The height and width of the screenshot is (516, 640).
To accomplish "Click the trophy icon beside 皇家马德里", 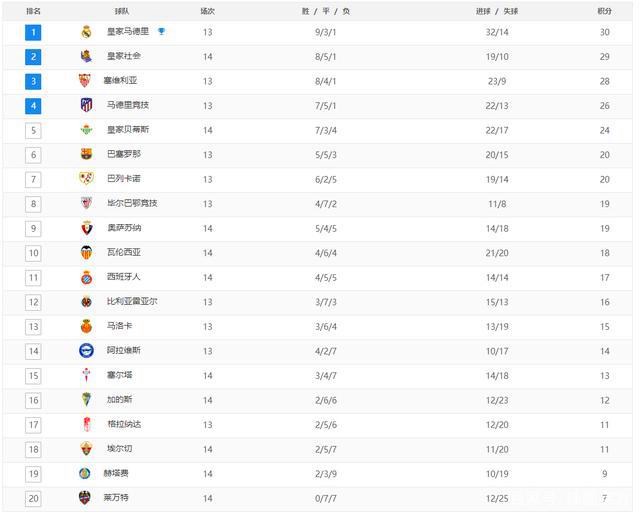I will pyautogui.click(x=161, y=32).
